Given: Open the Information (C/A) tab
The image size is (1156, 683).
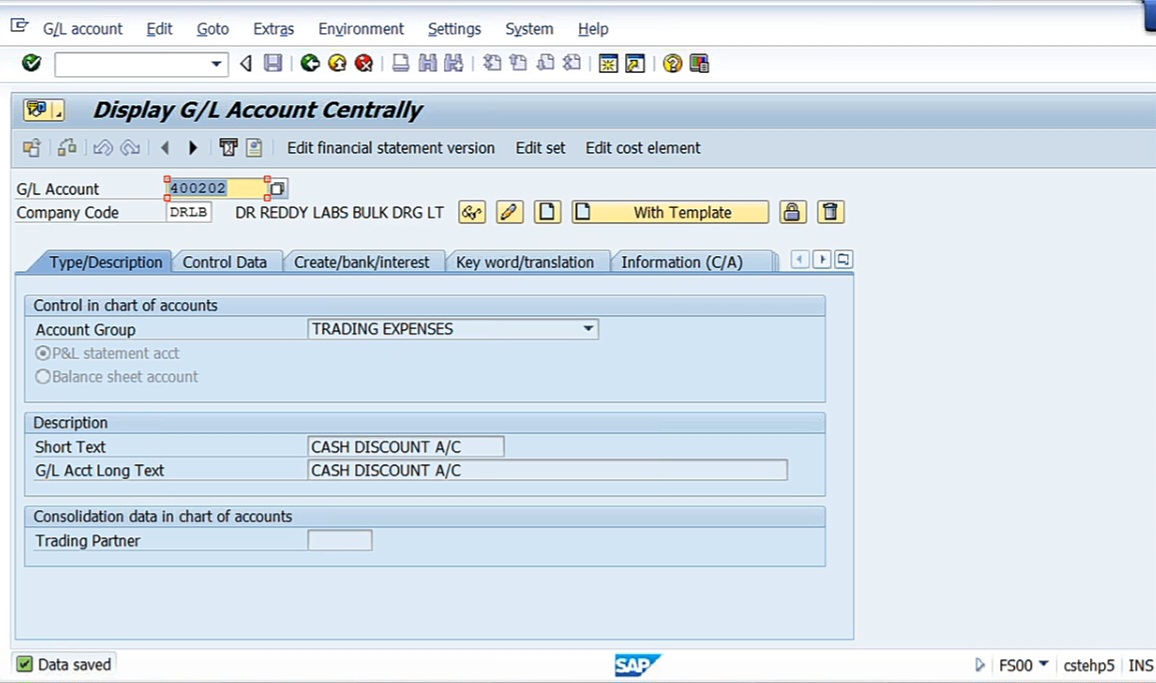Looking at the screenshot, I should click(682, 263).
